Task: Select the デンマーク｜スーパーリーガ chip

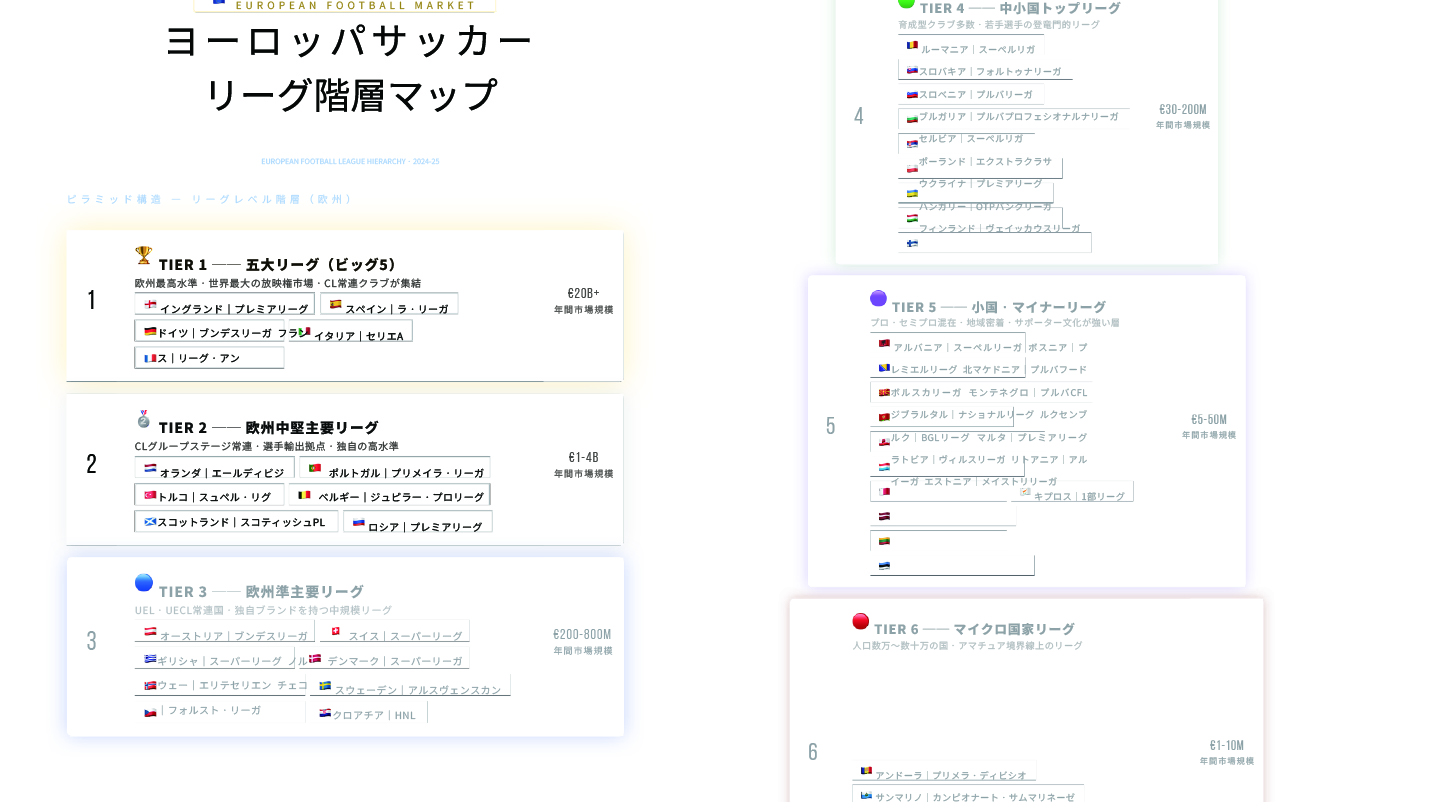Action: point(385,658)
